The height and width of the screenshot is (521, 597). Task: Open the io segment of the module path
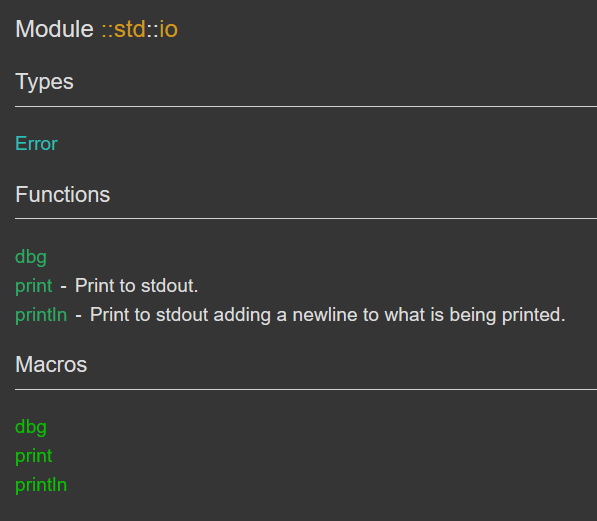pyautogui.click(x=168, y=29)
